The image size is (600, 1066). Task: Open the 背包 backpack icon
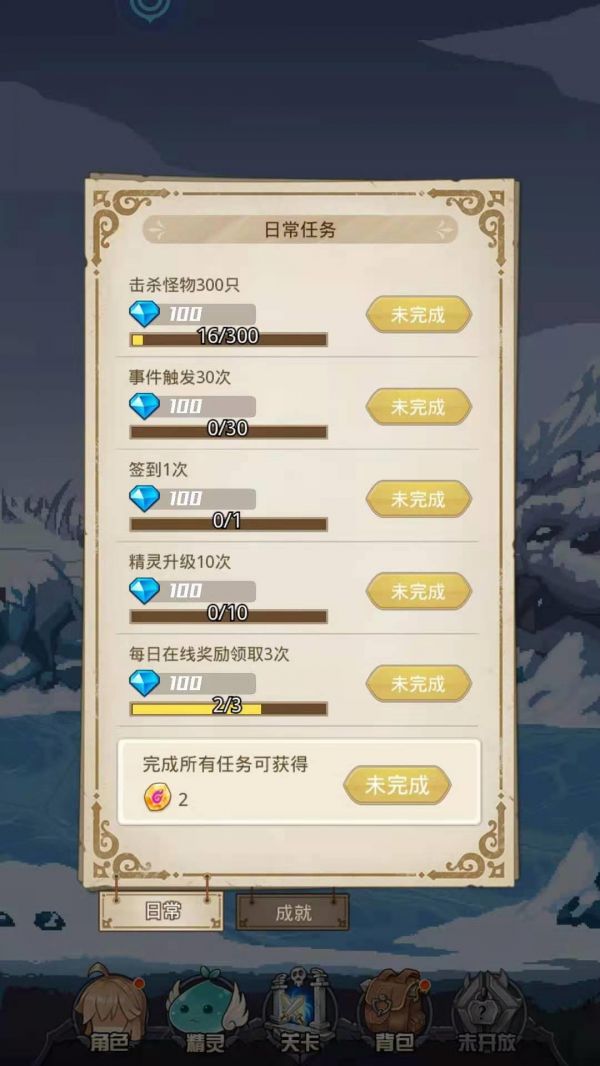(x=394, y=1013)
